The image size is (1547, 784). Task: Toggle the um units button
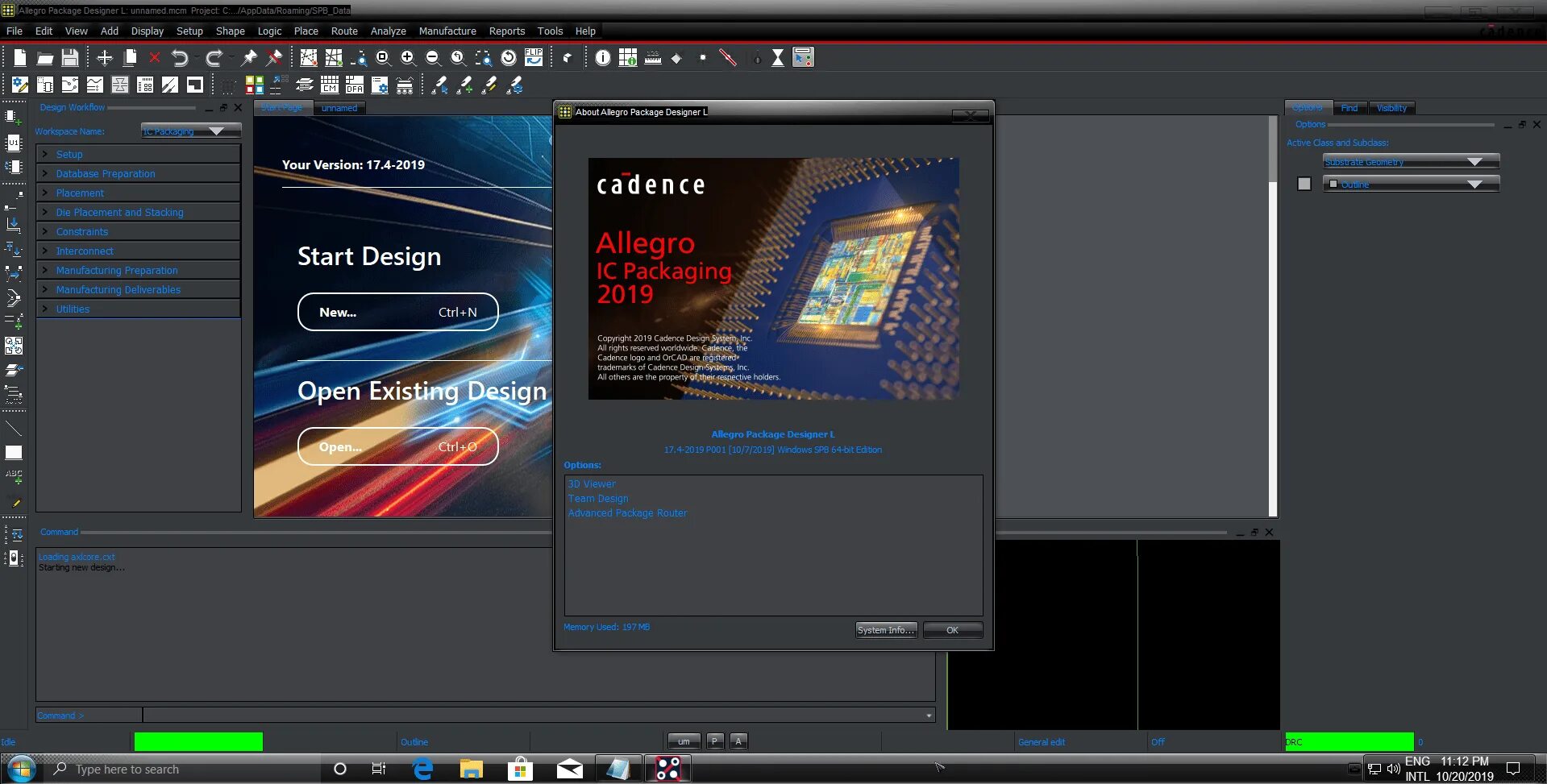click(x=684, y=741)
